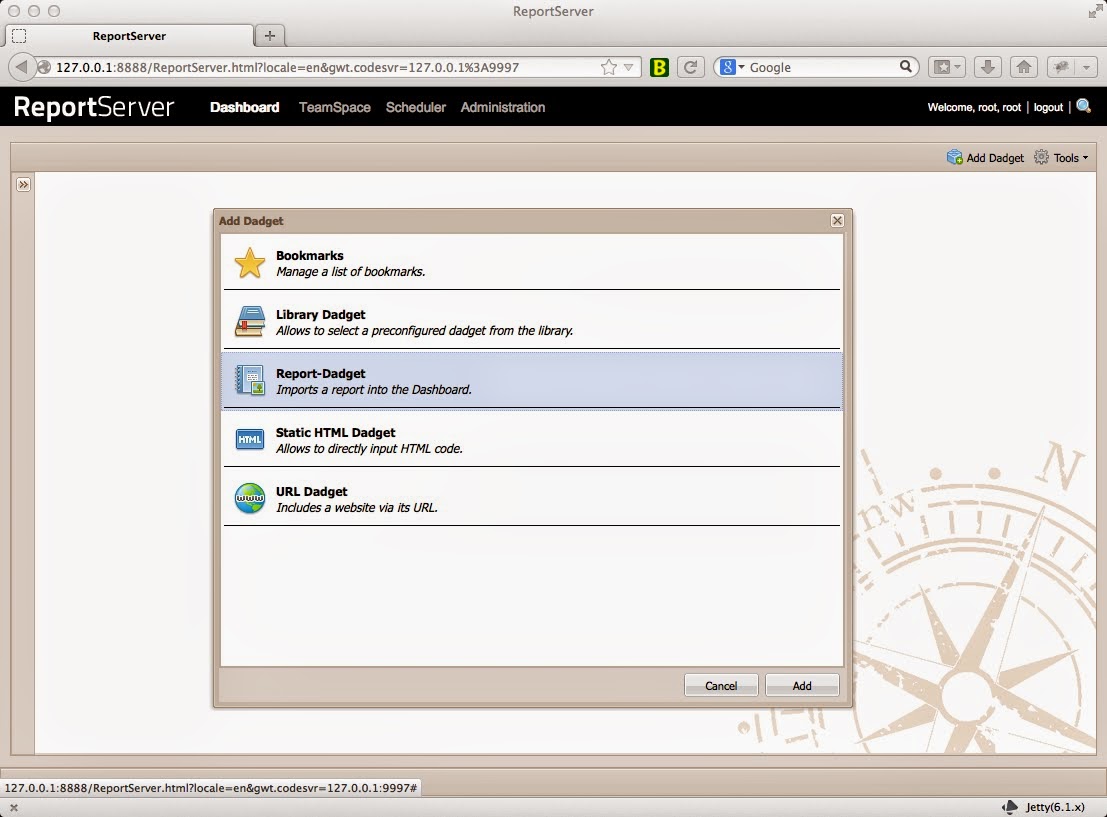Open the Scheduler section
Image resolution: width=1107 pixels, height=817 pixels.
[416, 107]
